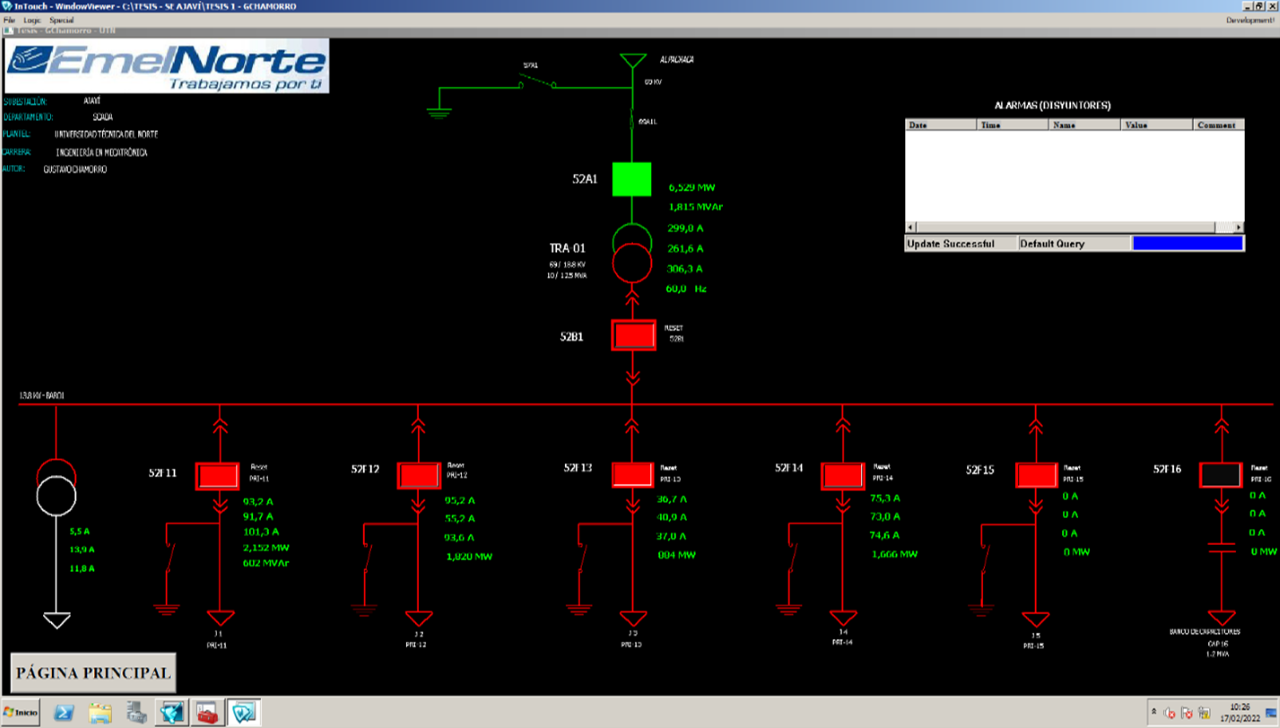Click the J3 feeder output arrow

(632, 618)
